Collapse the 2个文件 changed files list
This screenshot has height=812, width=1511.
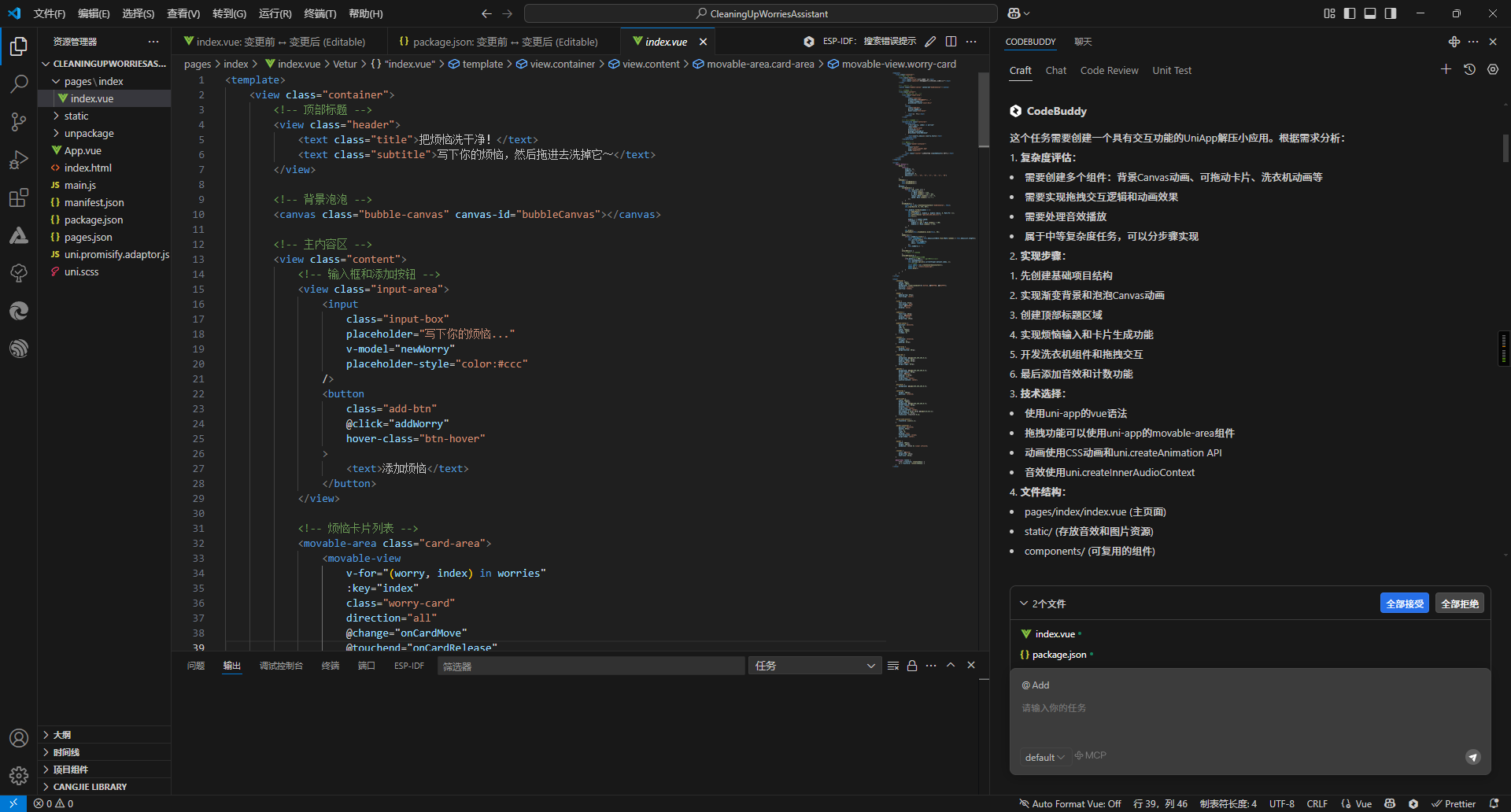pos(1043,603)
